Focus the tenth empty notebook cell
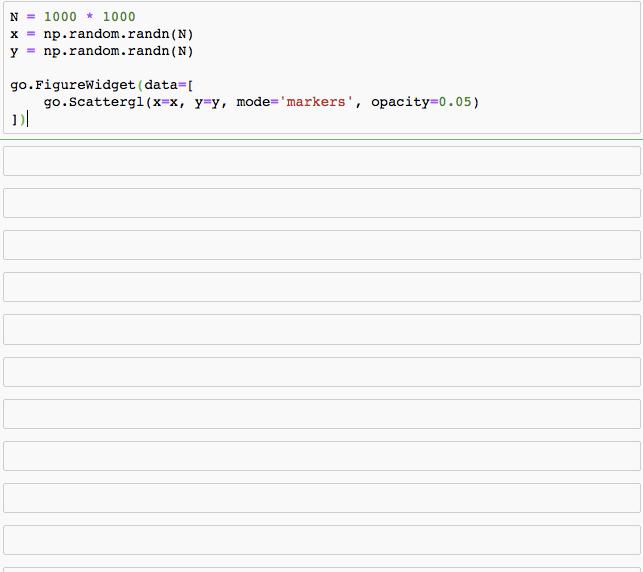Image resolution: width=643 pixels, height=572 pixels. (321, 540)
